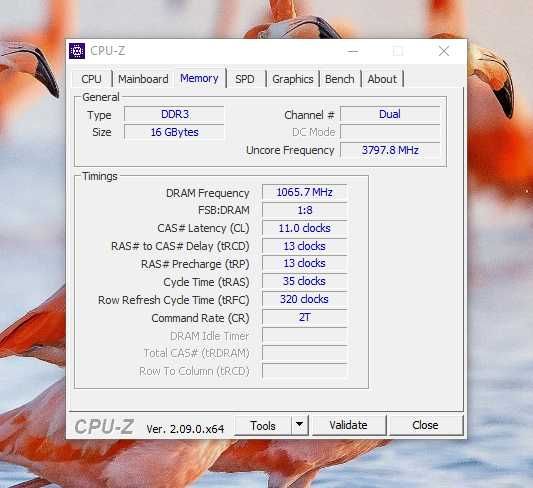Image resolution: width=533 pixels, height=488 pixels.
Task: Click the RAS# to CAS# Delay label
Action: tap(180, 246)
